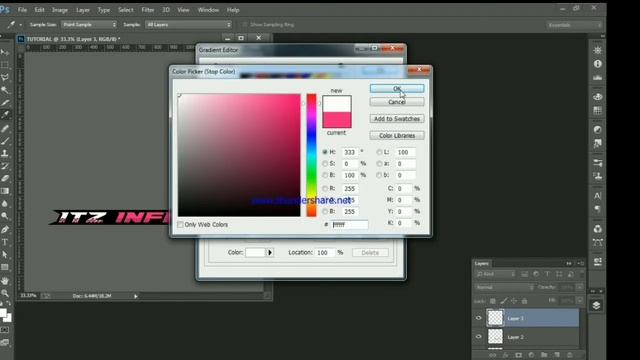
Task: Select the R red radio button
Action: pyautogui.click(x=325, y=188)
